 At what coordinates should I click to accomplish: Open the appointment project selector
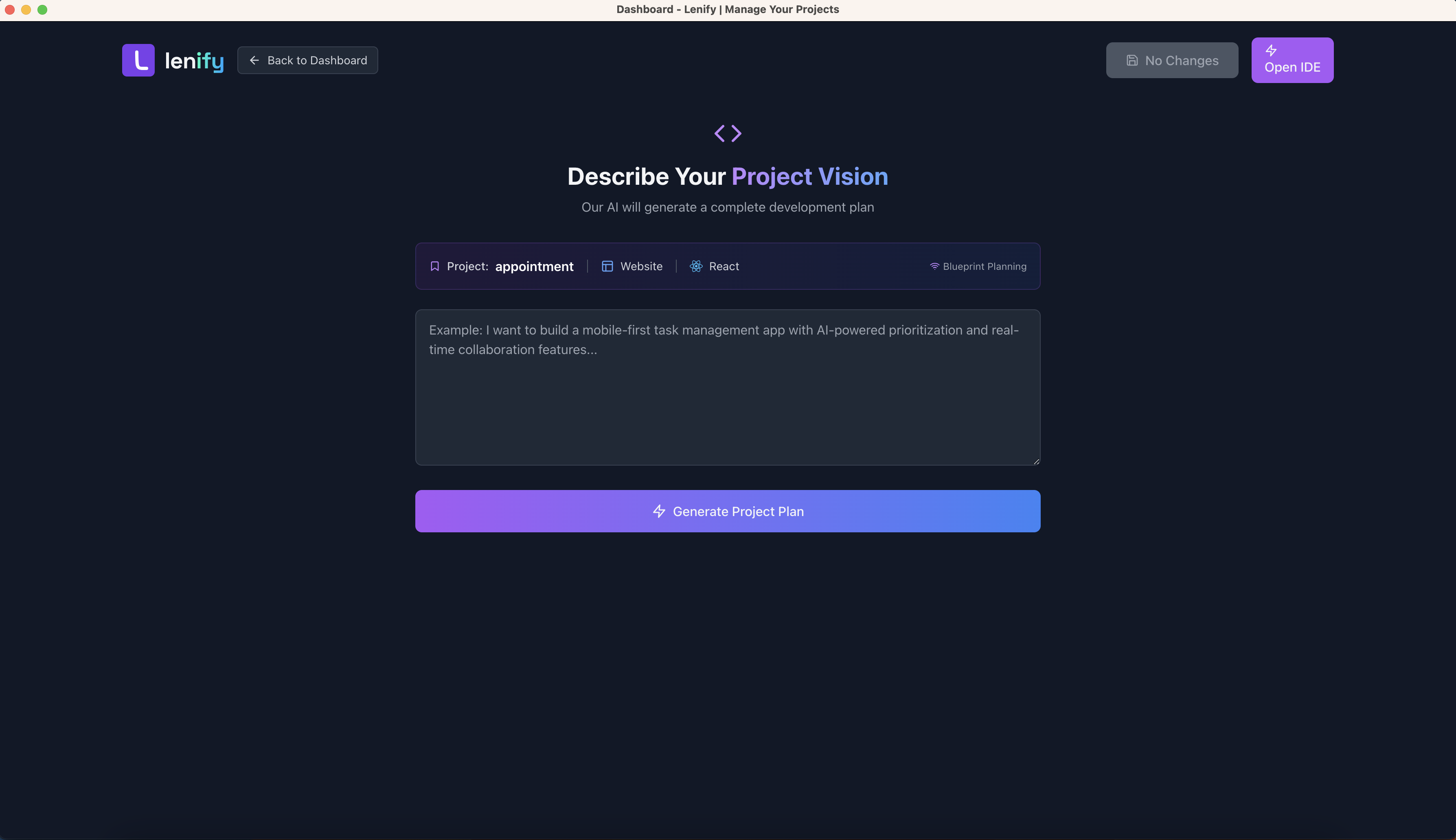point(534,266)
